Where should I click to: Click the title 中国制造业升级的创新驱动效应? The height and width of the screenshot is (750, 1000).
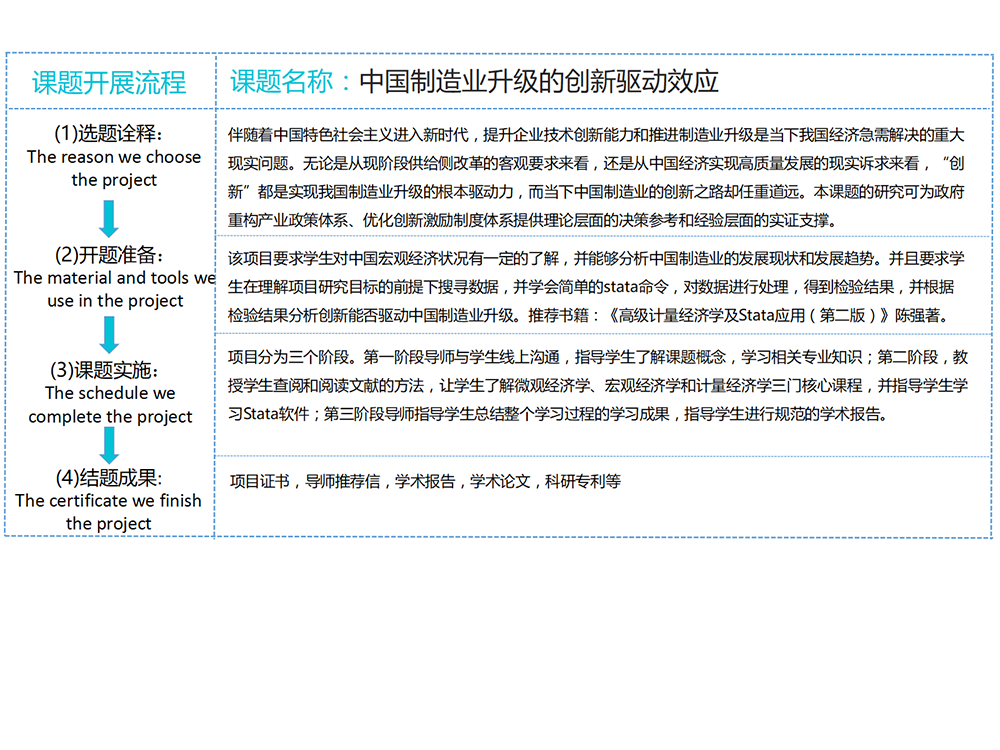(539, 82)
